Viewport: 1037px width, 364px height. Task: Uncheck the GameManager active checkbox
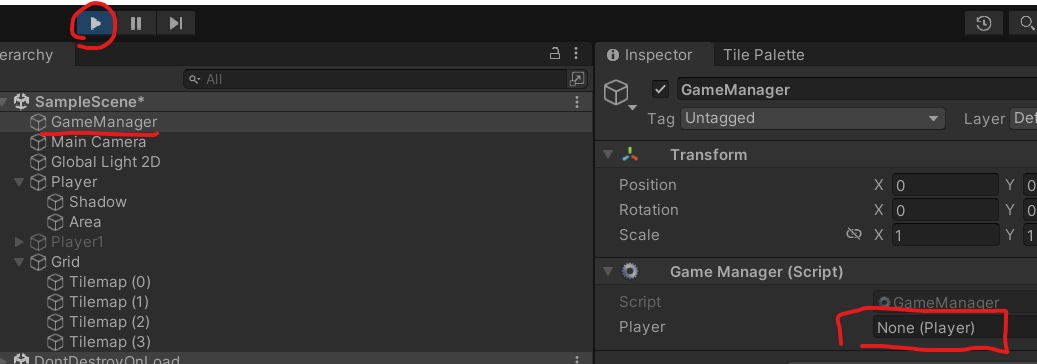click(660, 89)
